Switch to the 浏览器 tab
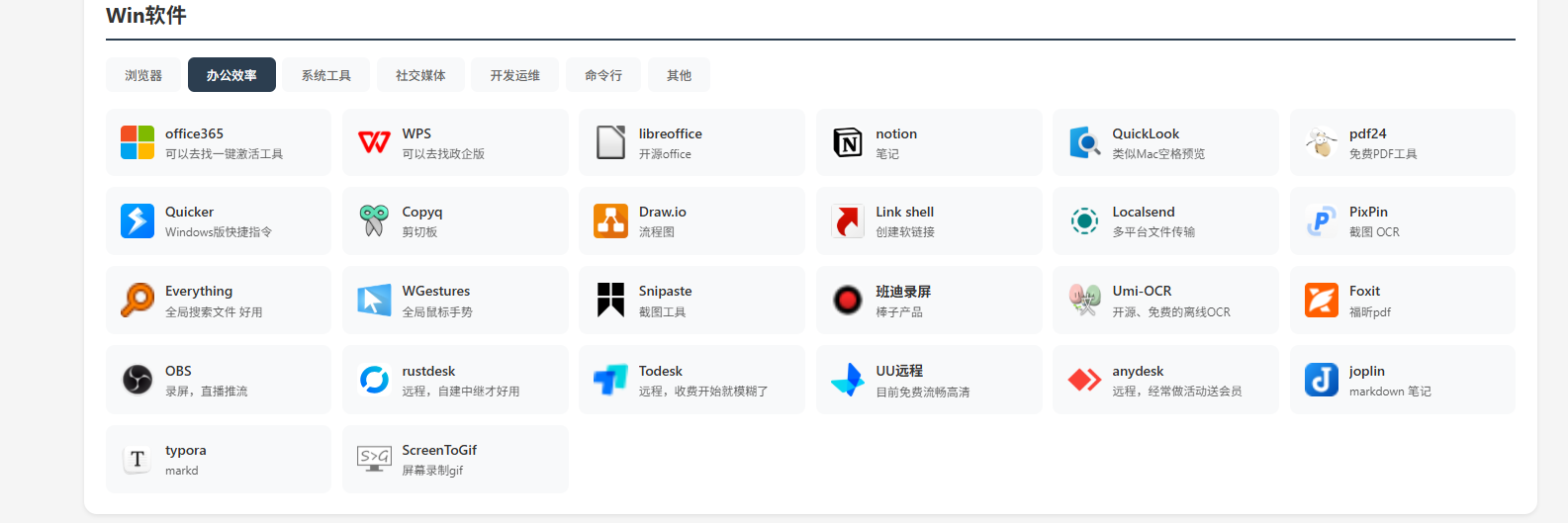The width and height of the screenshot is (1568, 523). pos(143,75)
